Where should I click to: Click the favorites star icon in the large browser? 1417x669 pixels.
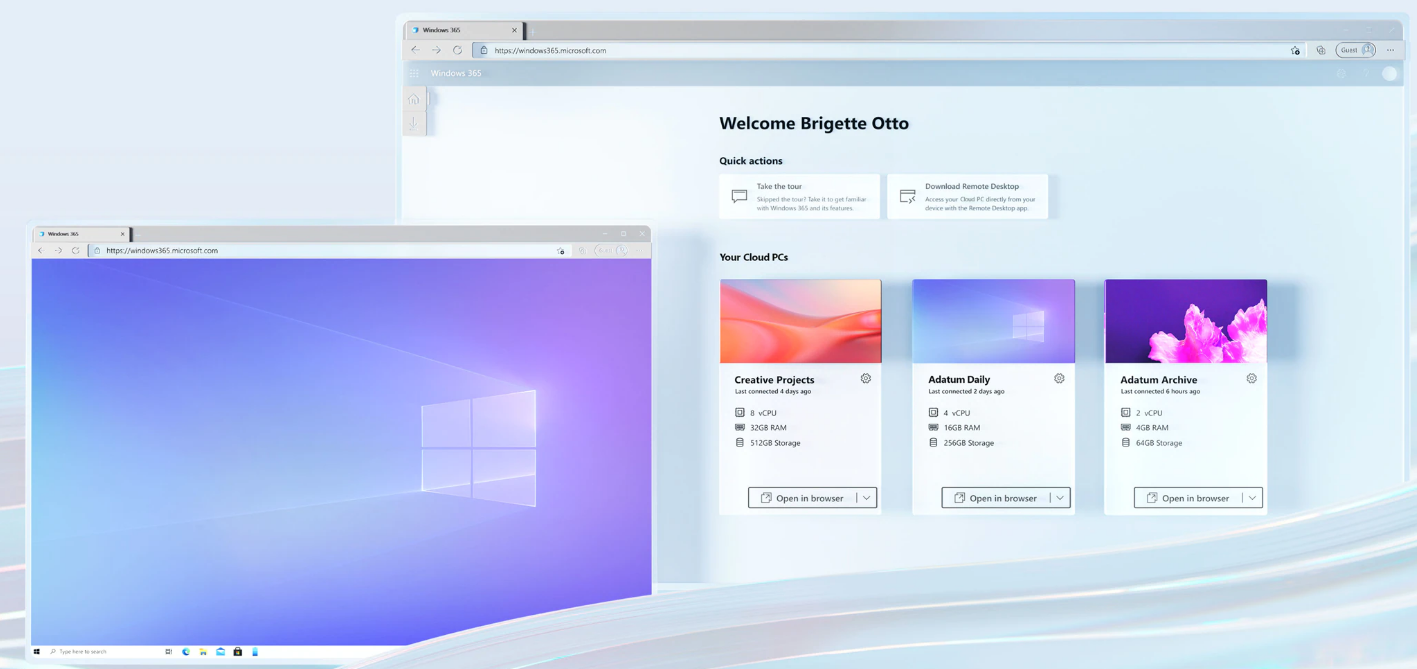tap(1295, 50)
